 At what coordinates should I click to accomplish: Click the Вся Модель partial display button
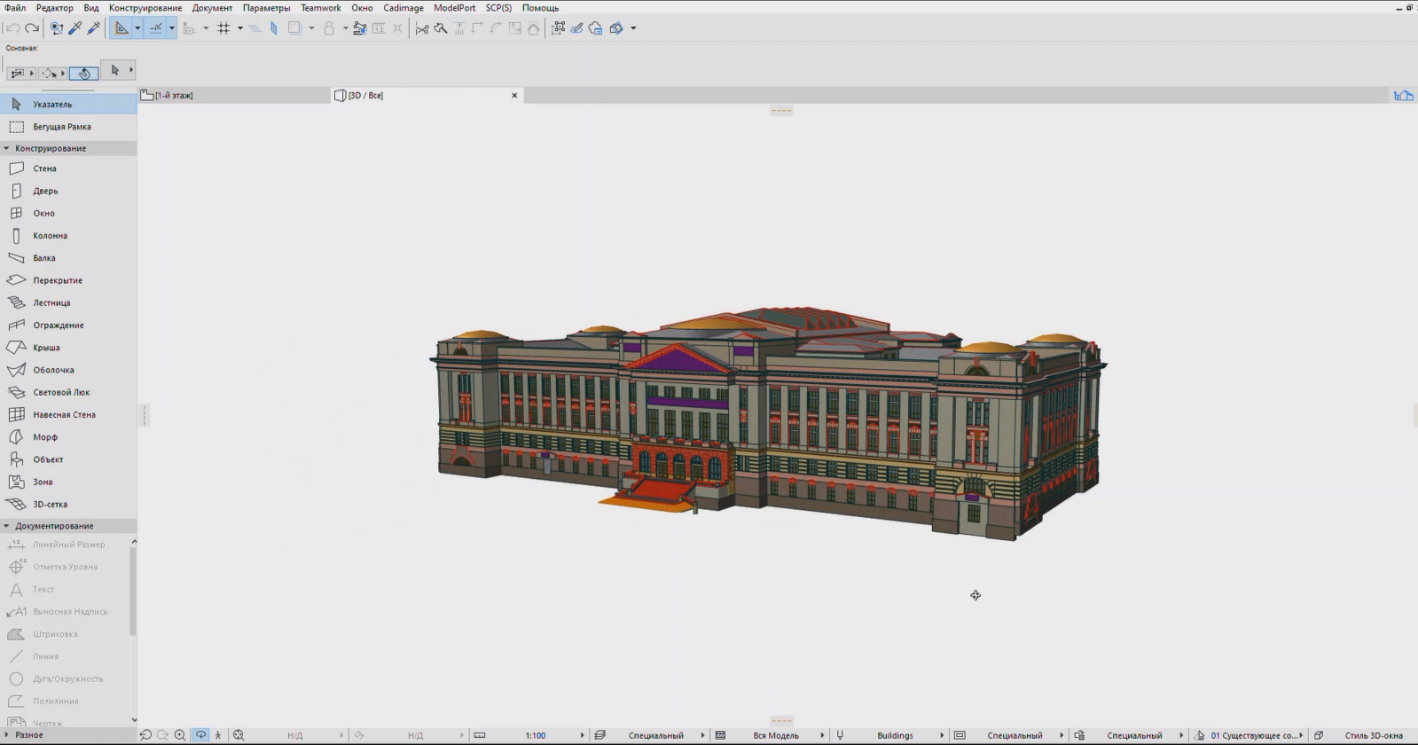point(775,736)
